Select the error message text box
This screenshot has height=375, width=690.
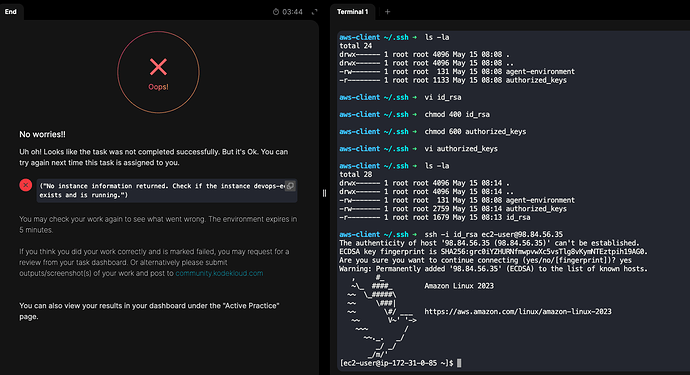click(167, 191)
